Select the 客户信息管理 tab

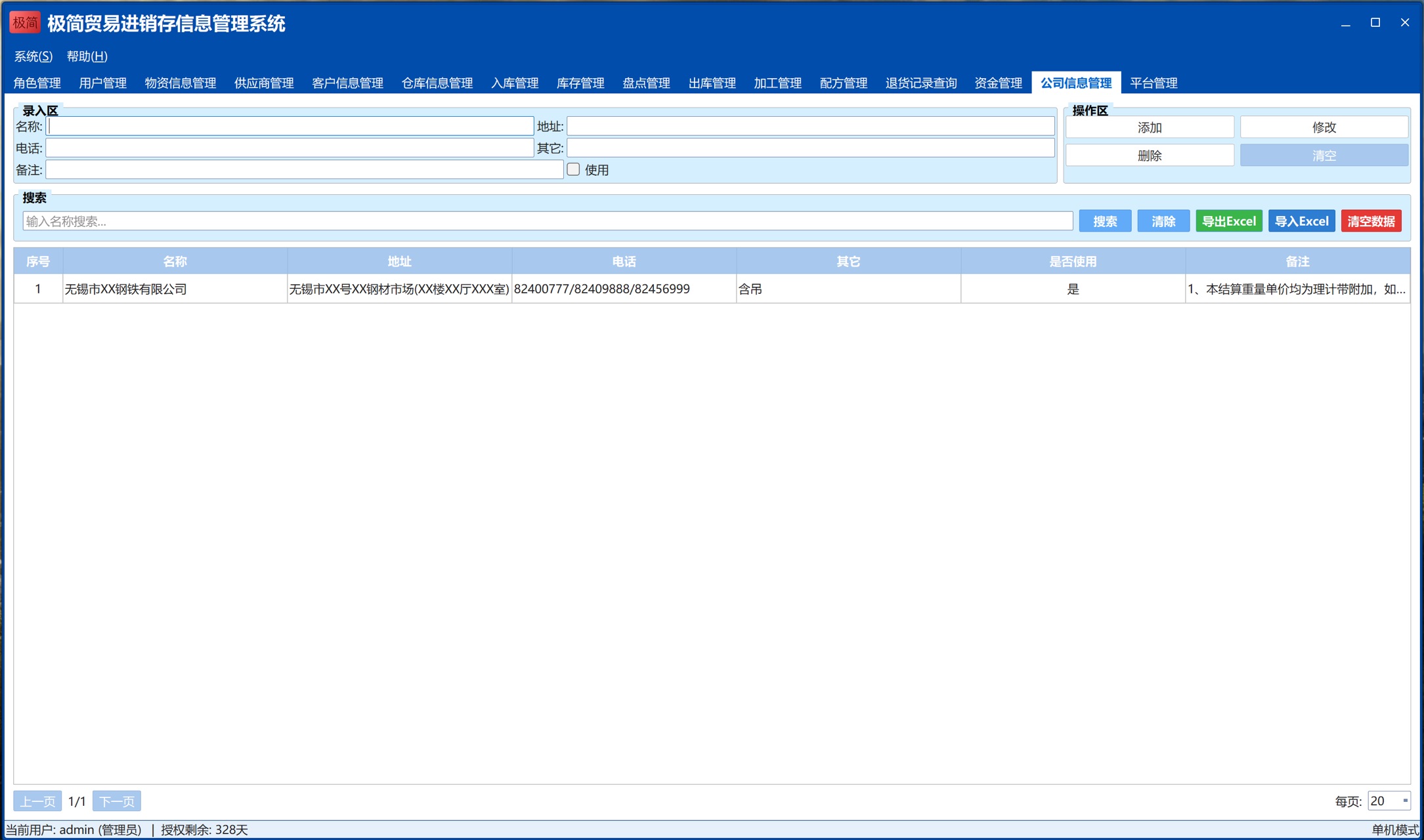coord(347,83)
